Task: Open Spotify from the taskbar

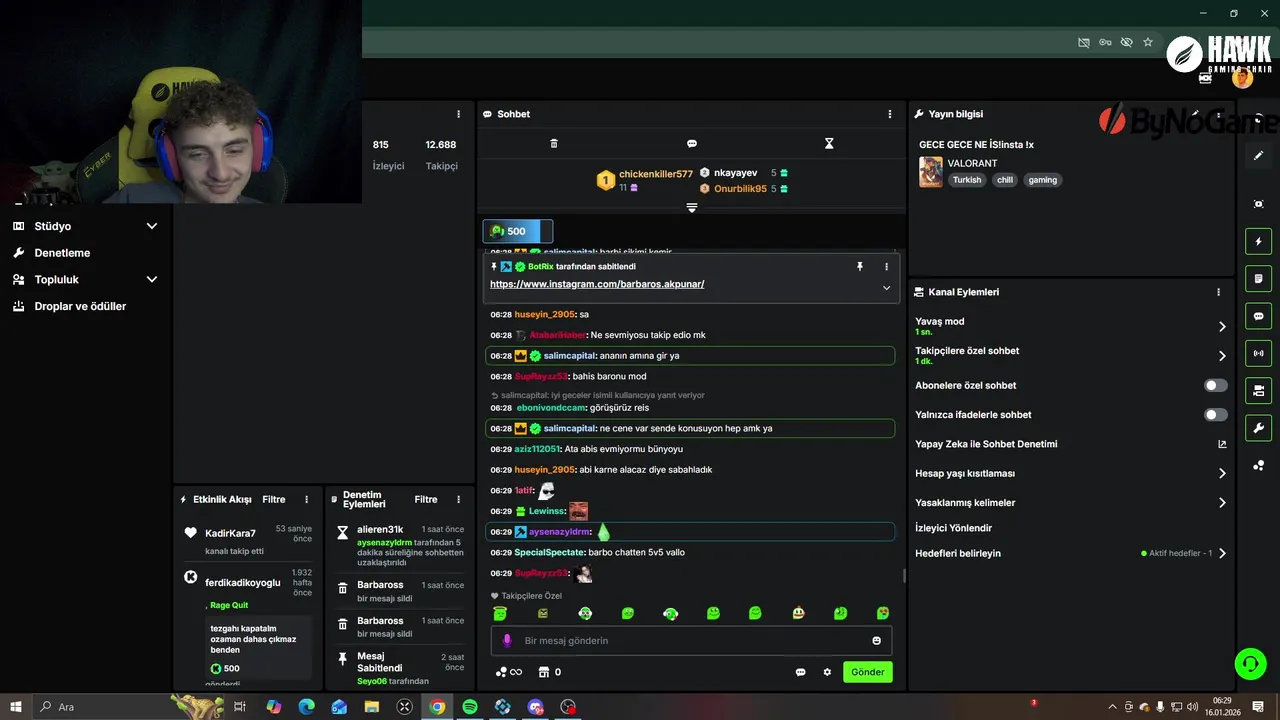Action: pyautogui.click(x=470, y=707)
